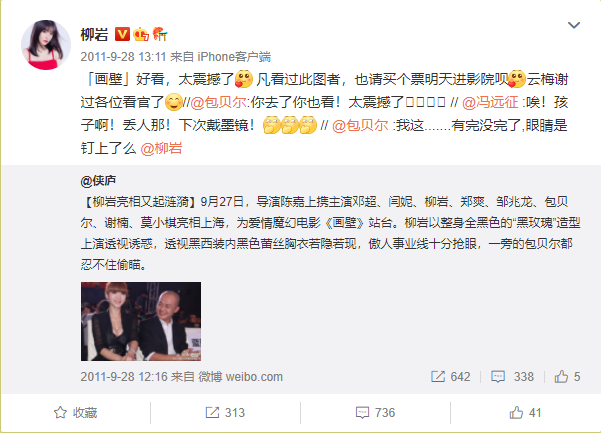Viewport: 601px width, 433px height.
Task: Click the orange V verified badge
Action: (122, 34)
